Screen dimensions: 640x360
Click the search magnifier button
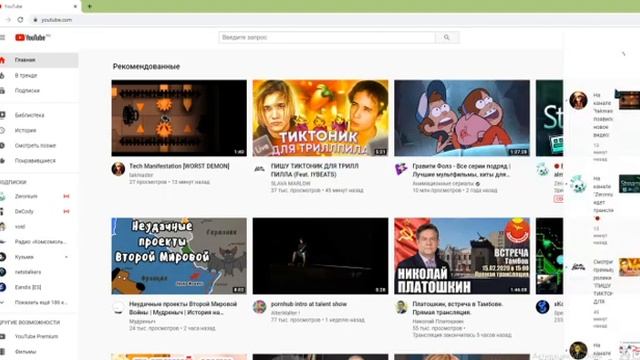(447, 37)
